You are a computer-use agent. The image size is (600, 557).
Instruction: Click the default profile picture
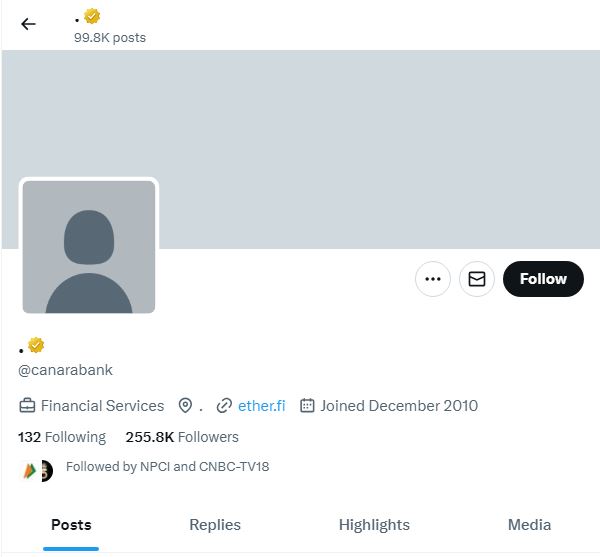[x=89, y=246]
